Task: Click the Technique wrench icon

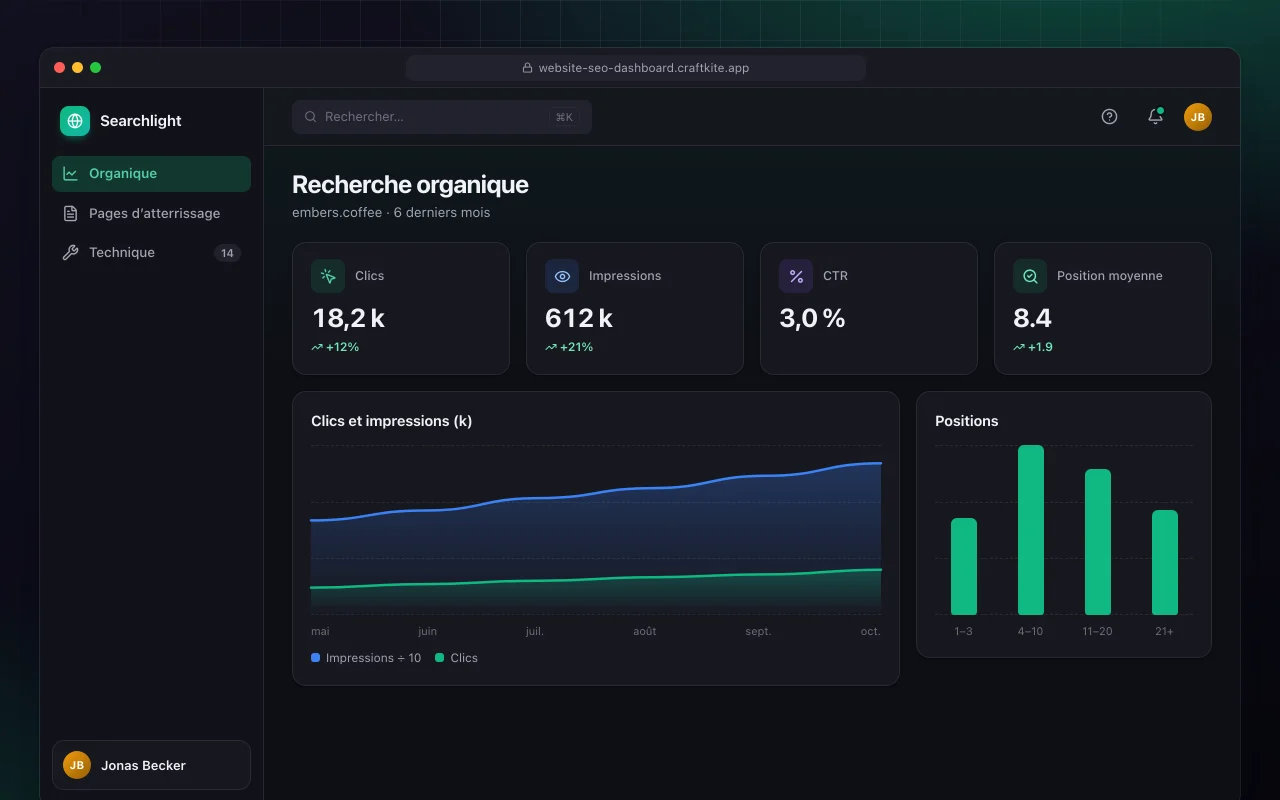Action: tap(70, 253)
